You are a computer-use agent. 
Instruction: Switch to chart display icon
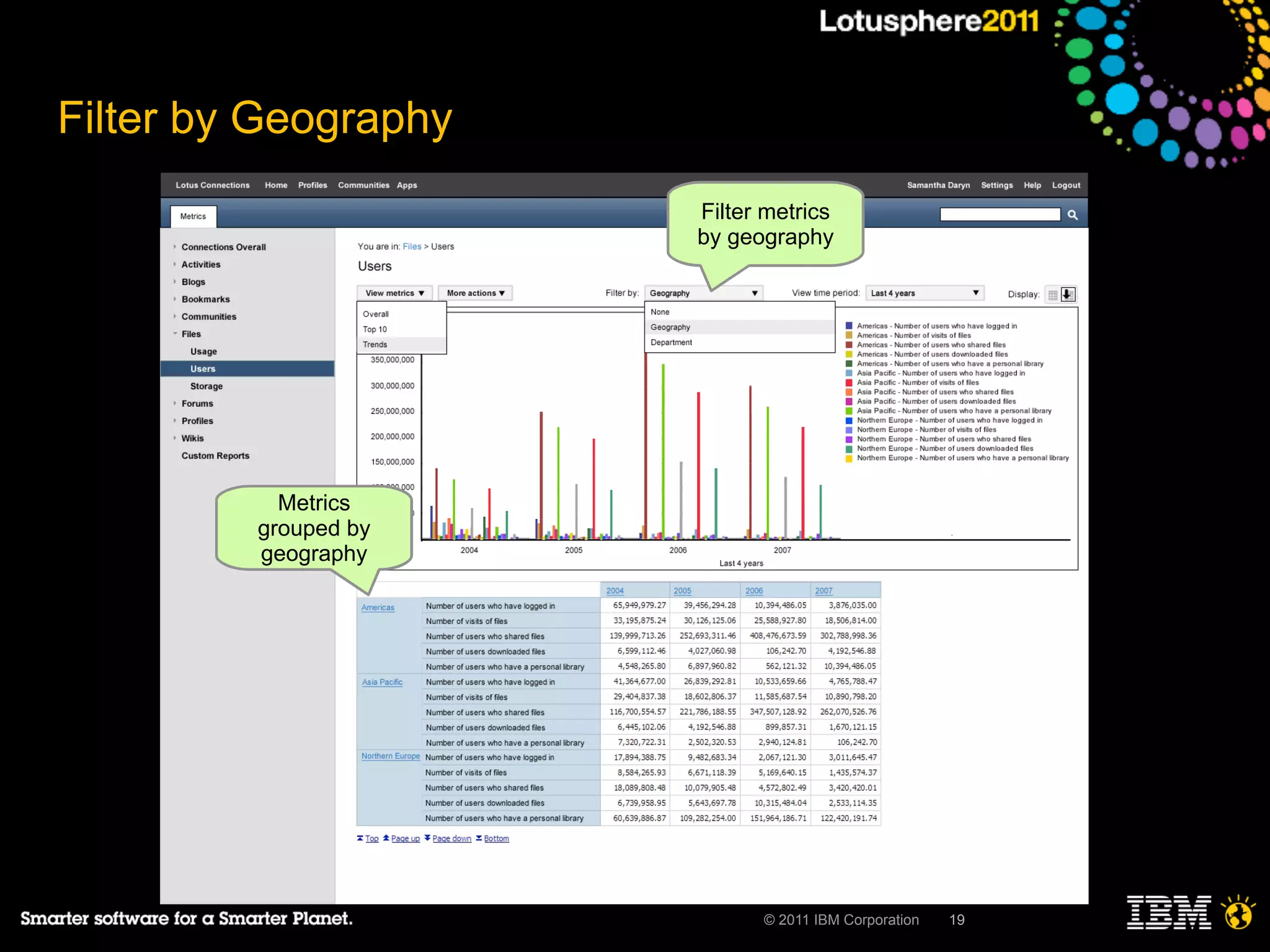(1068, 294)
